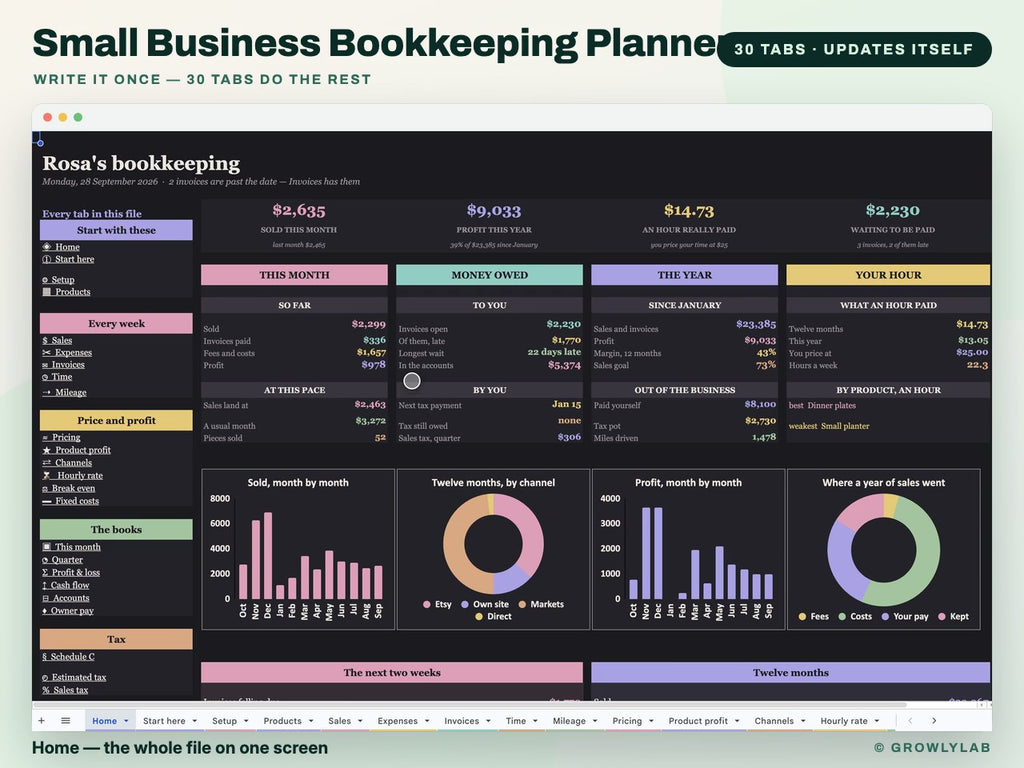The image size is (1024, 768).
Task: Select the Sold, month by month chart
Action: (298, 549)
